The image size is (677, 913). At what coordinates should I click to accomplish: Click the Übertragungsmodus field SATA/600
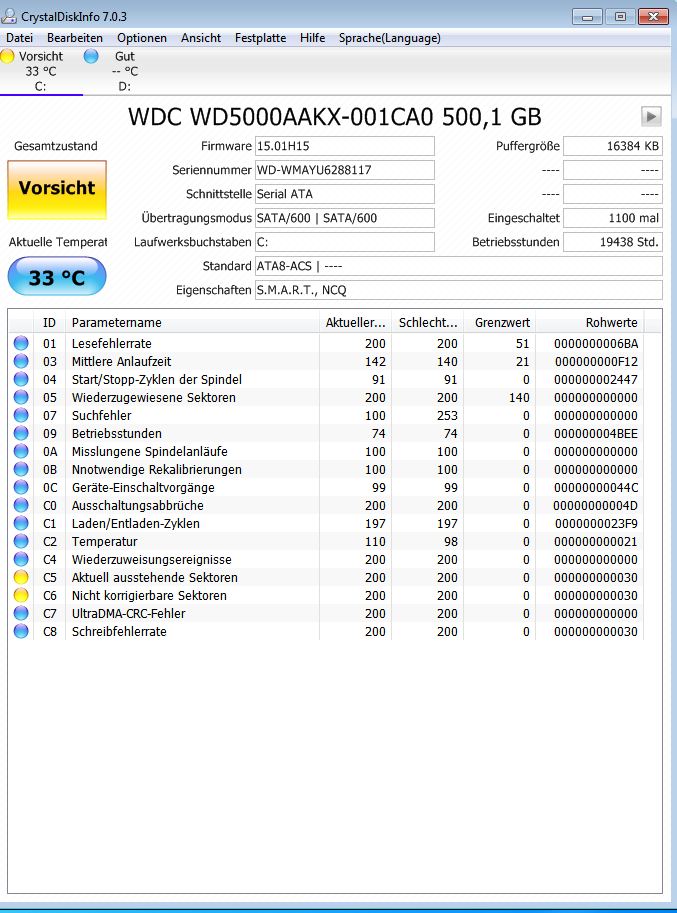click(345, 218)
